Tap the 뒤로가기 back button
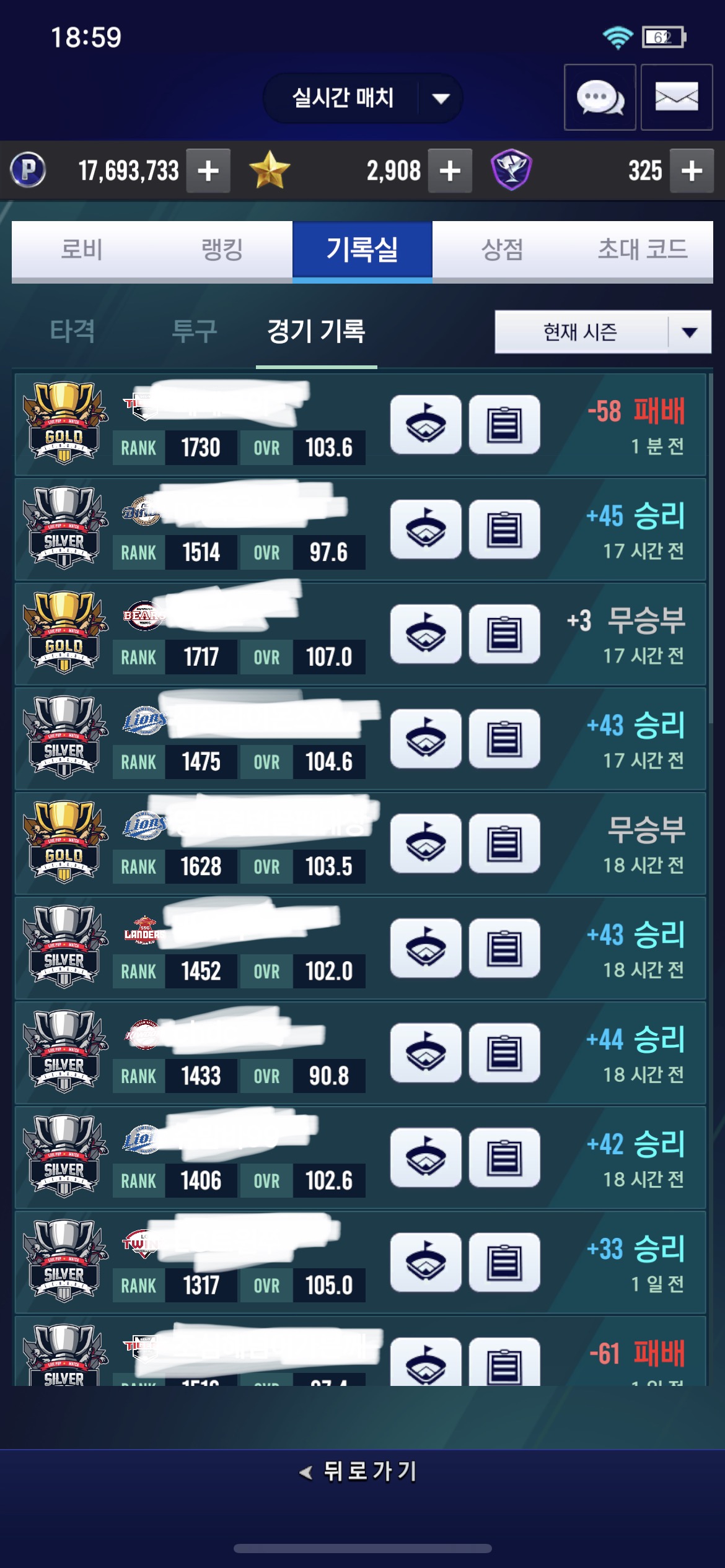The width and height of the screenshot is (725, 1568). pos(359,1471)
